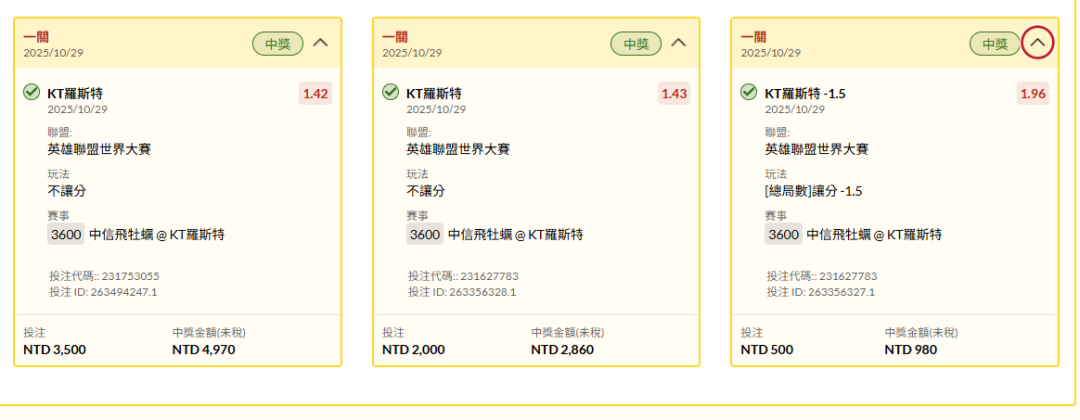Collapse the KT羅斯特 -1.5 bet card
Image resolution: width=1080 pixels, height=420 pixels.
tap(1037, 43)
